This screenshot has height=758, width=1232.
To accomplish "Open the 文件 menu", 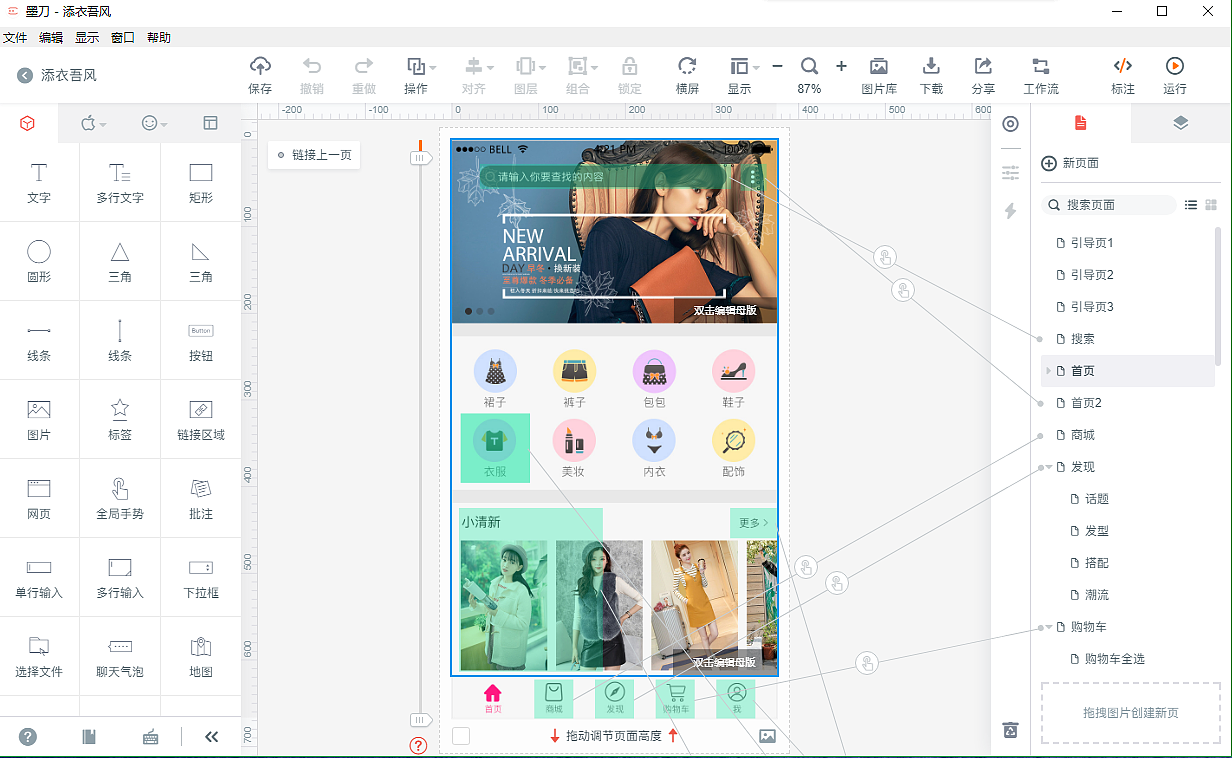I will pos(15,37).
